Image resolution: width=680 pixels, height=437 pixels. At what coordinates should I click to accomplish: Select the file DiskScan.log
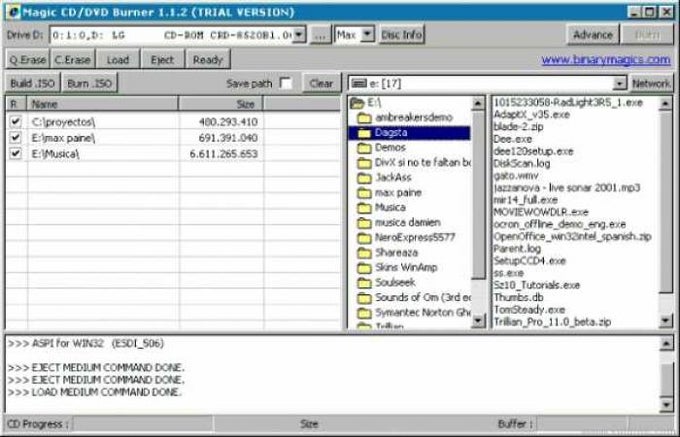(522, 163)
